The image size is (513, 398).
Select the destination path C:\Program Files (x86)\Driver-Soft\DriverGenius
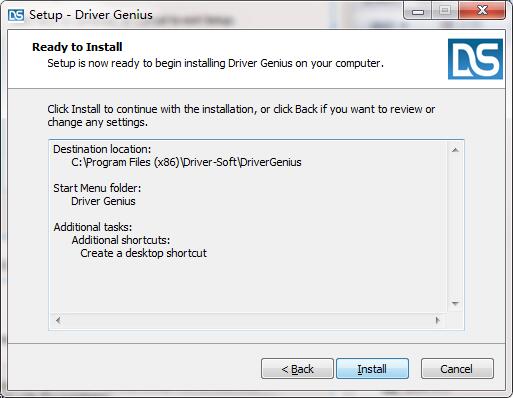[x=186, y=162]
